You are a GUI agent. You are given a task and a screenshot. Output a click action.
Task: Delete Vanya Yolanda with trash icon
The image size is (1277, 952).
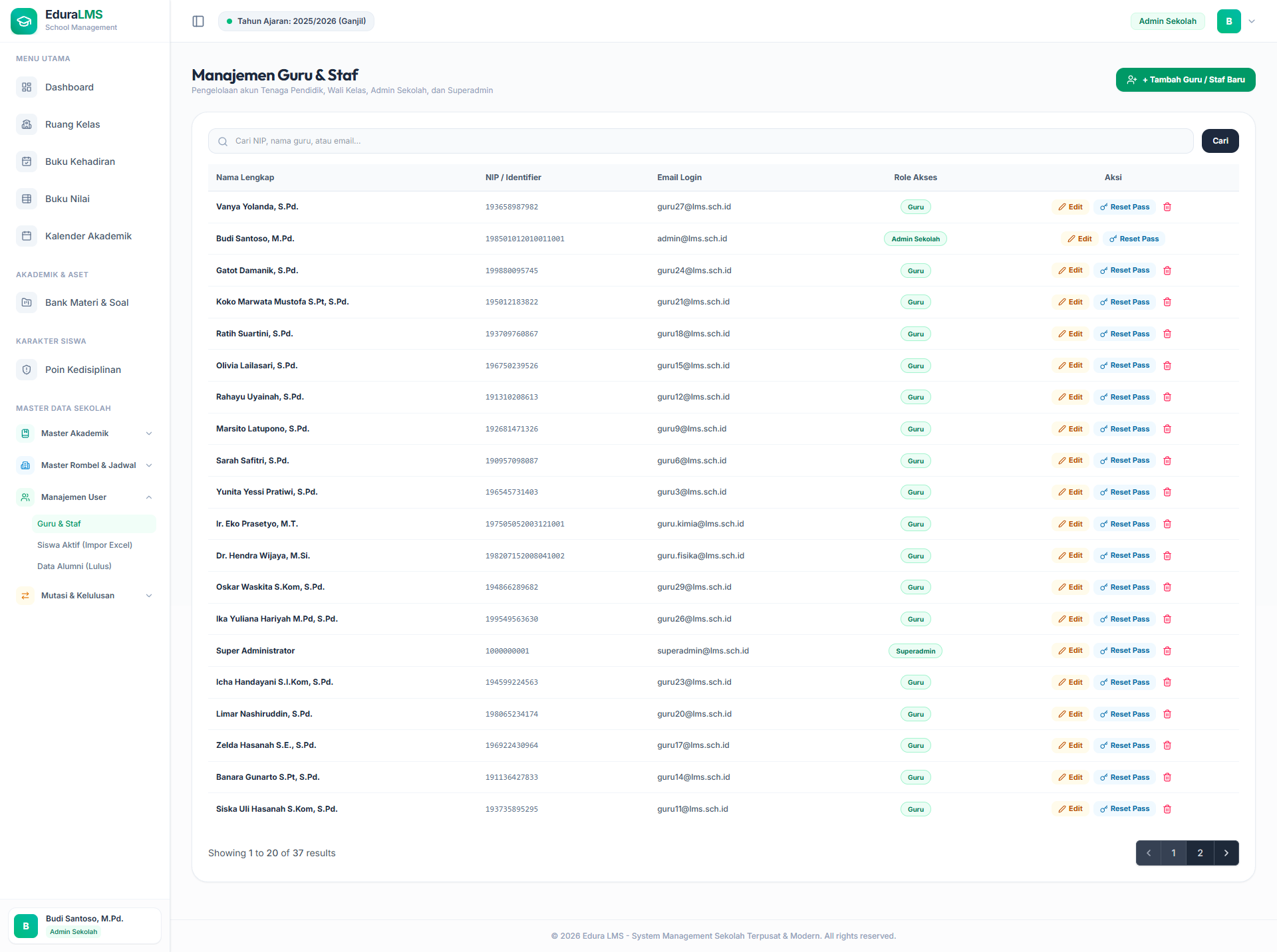click(1167, 207)
